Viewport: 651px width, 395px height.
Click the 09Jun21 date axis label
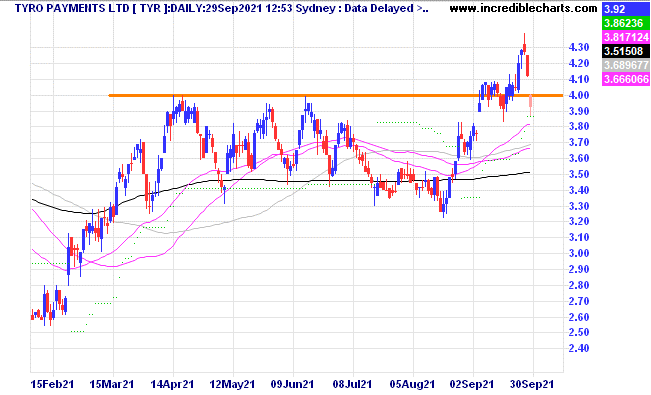[292, 384]
